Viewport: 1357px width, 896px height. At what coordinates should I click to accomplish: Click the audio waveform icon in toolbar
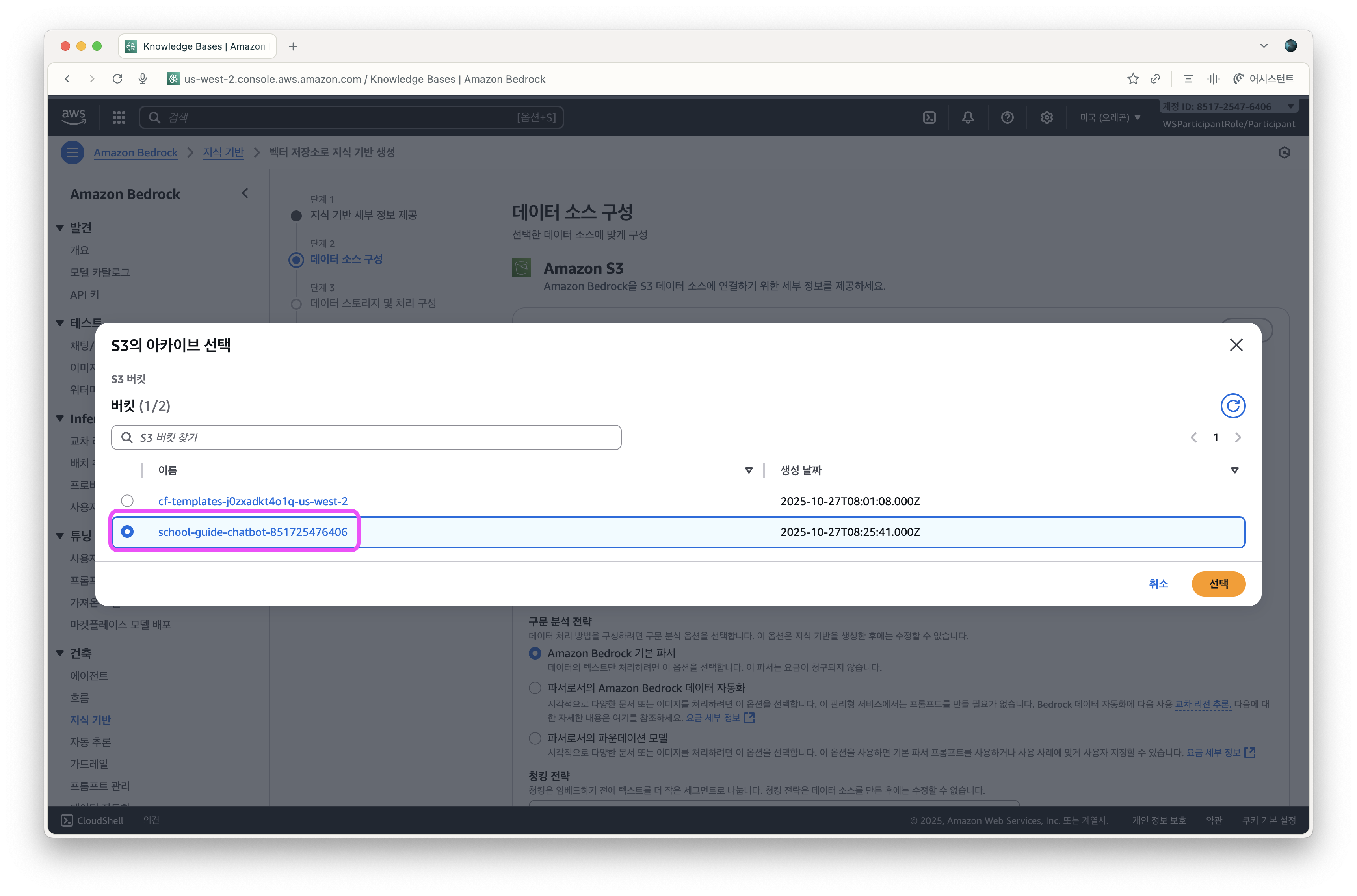pos(1213,79)
